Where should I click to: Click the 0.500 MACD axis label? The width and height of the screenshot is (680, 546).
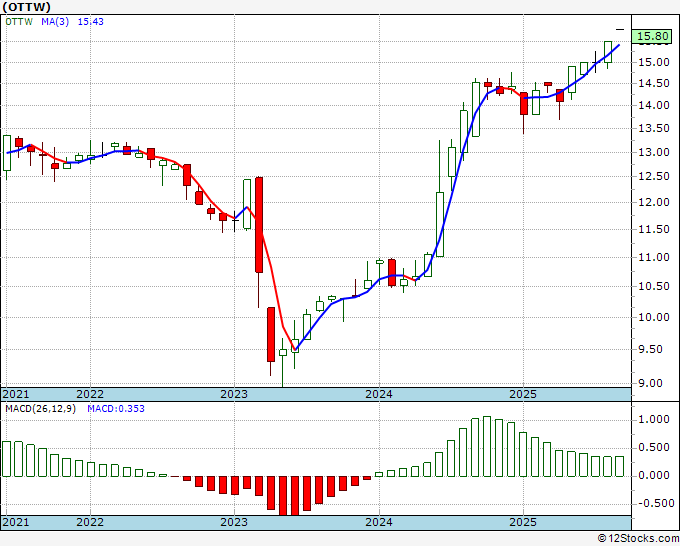(654, 448)
